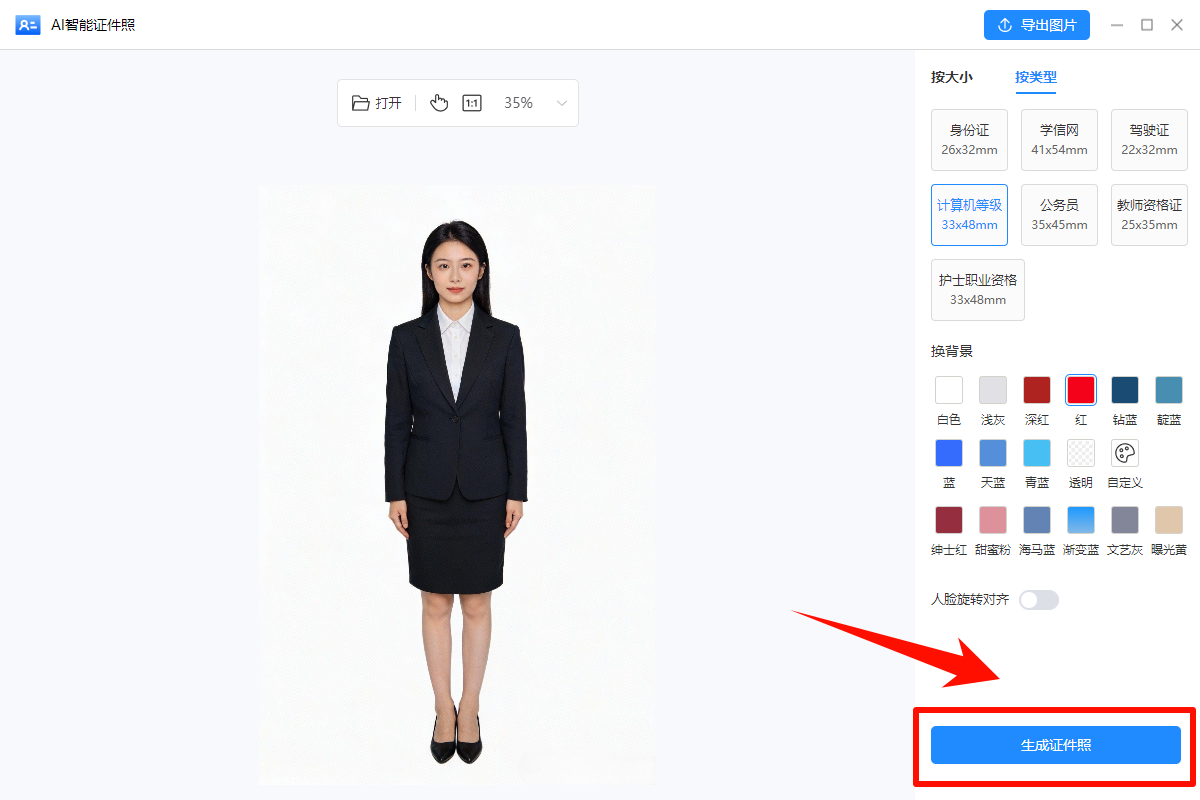Choose the 驾驶证 22x32mm size option

pyautogui.click(x=1148, y=140)
